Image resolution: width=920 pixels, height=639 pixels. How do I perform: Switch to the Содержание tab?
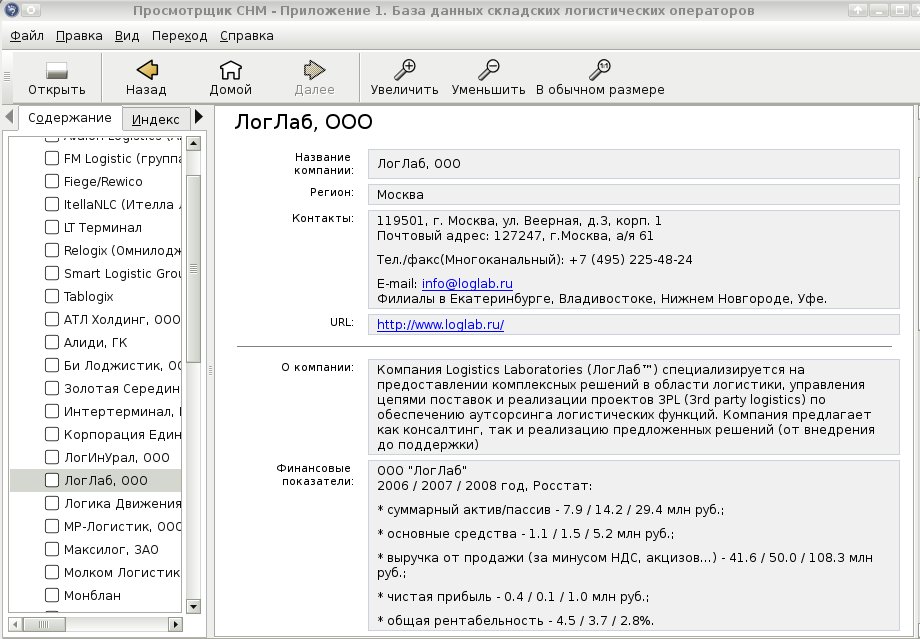point(70,118)
